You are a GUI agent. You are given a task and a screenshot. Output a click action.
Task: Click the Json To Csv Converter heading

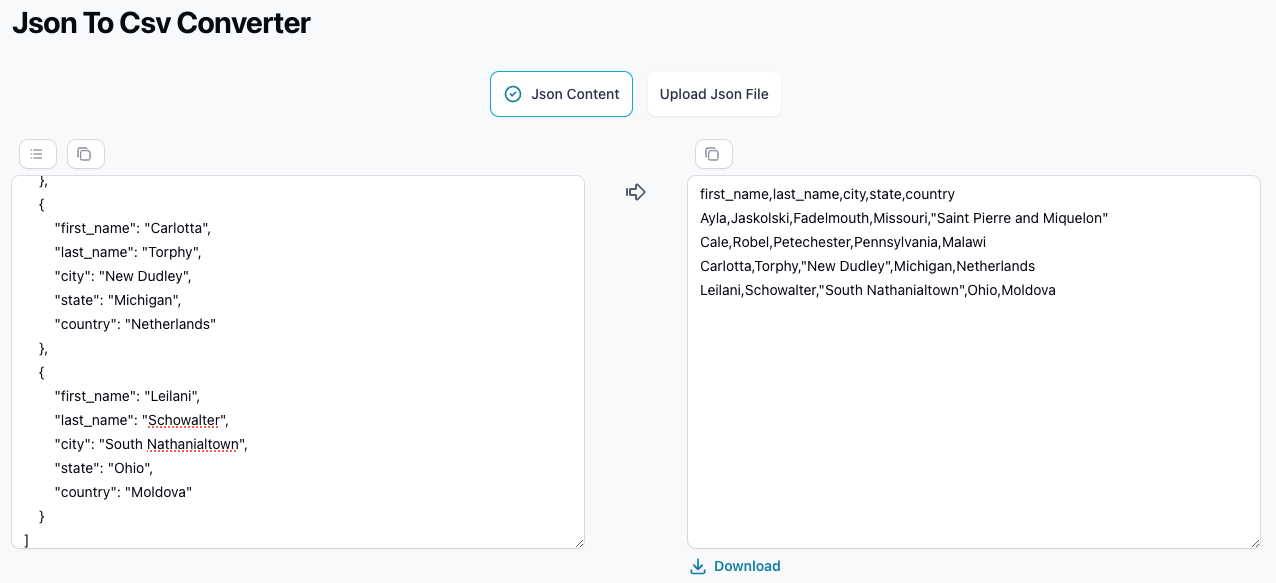[x=161, y=23]
